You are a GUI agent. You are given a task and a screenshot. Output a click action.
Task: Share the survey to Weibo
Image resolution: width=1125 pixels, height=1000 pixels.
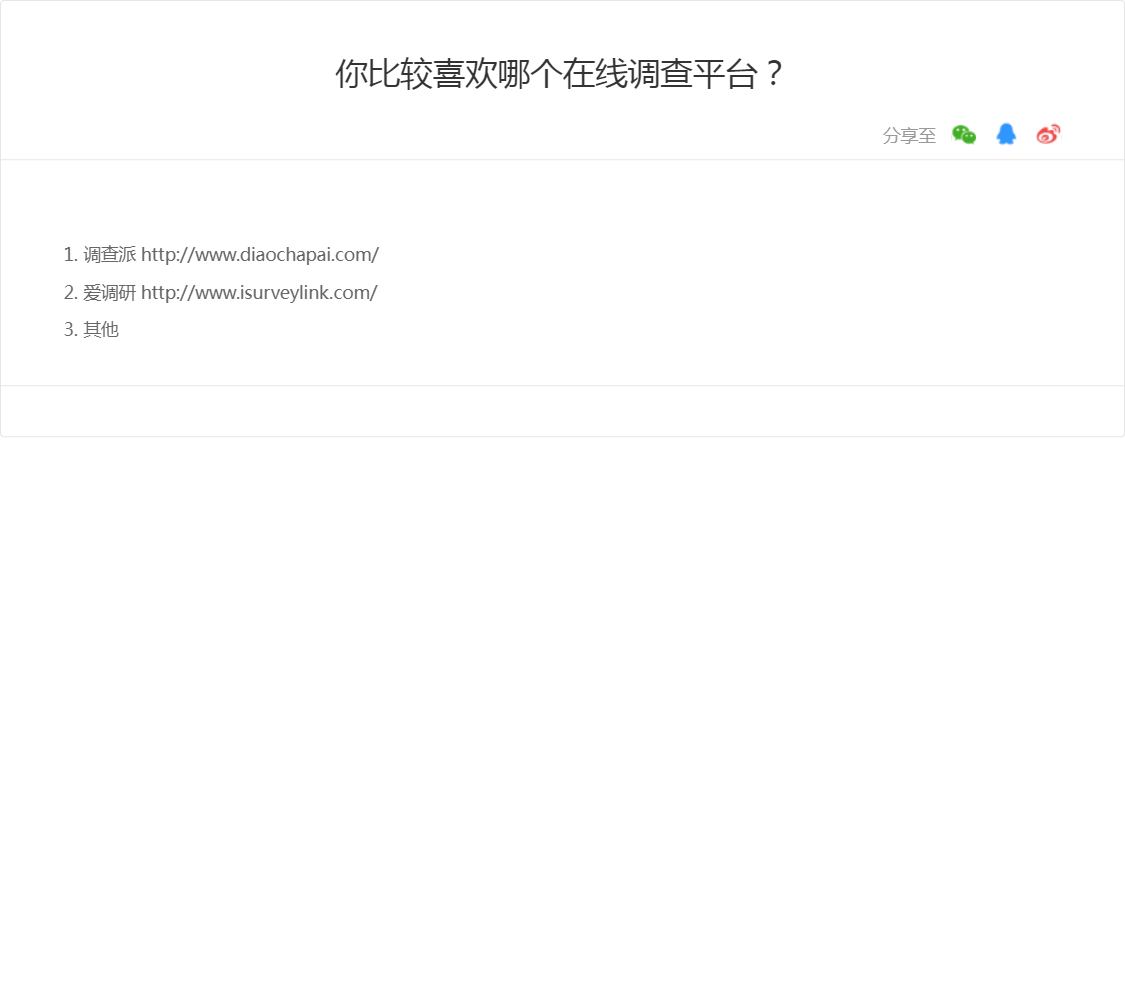click(x=1048, y=134)
